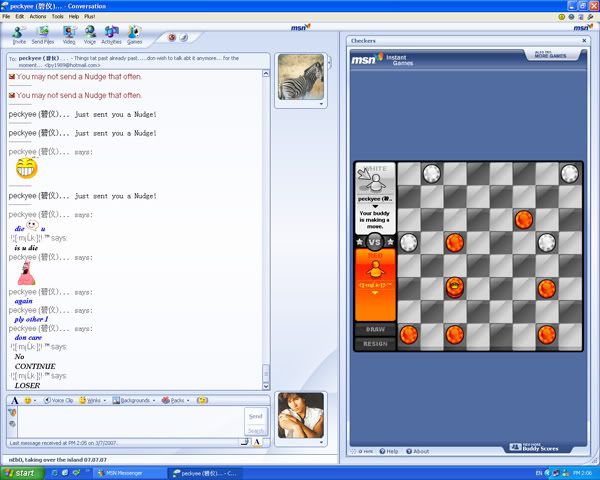Click the DRAW button in Checkers
600x480 pixels.
(x=375, y=329)
